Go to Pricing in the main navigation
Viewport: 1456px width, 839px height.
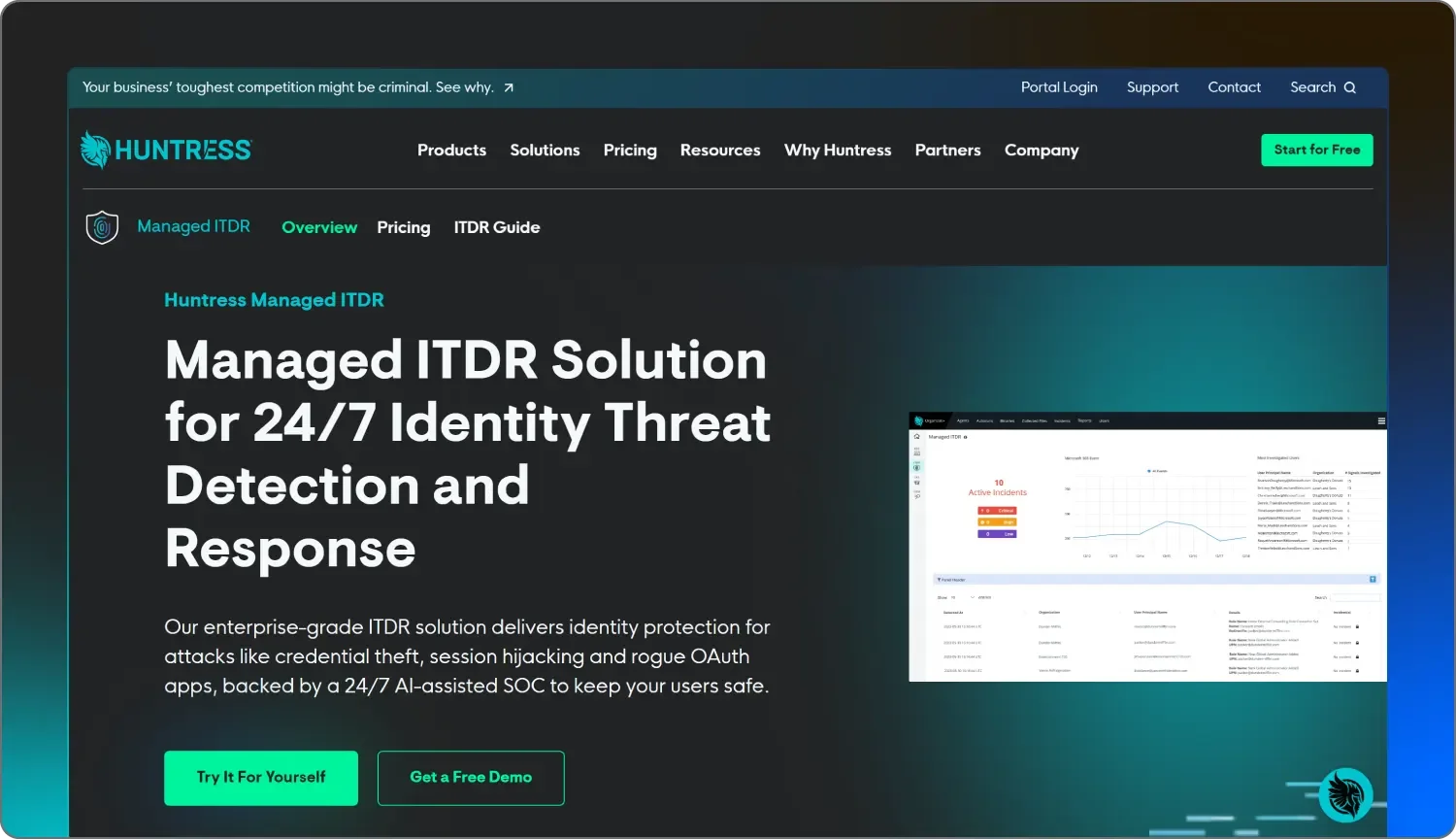[x=630, y=151]
